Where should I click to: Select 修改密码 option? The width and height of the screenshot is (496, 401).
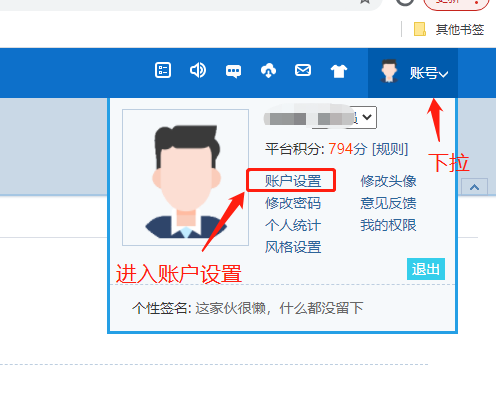[293, 203]
